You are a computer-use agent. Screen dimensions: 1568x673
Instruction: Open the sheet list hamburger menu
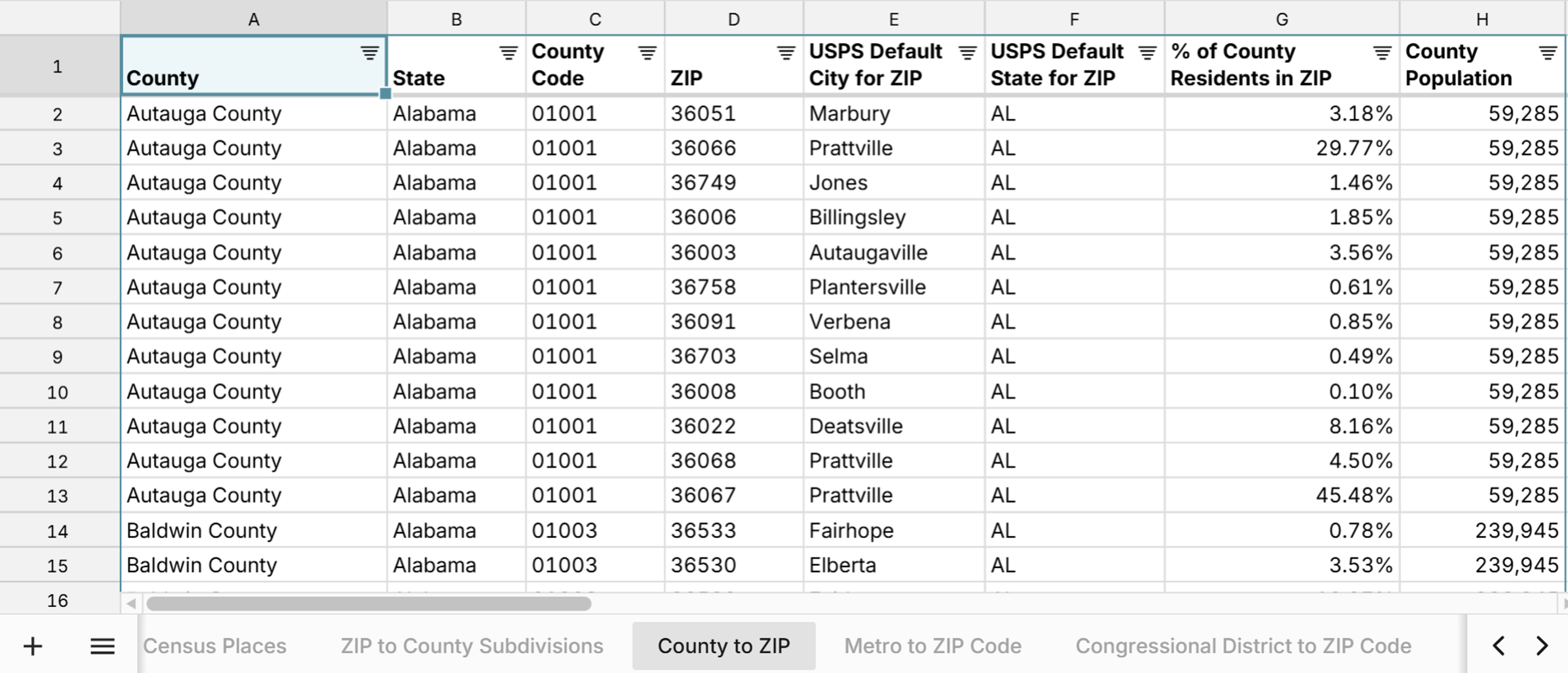click(102, 646)
